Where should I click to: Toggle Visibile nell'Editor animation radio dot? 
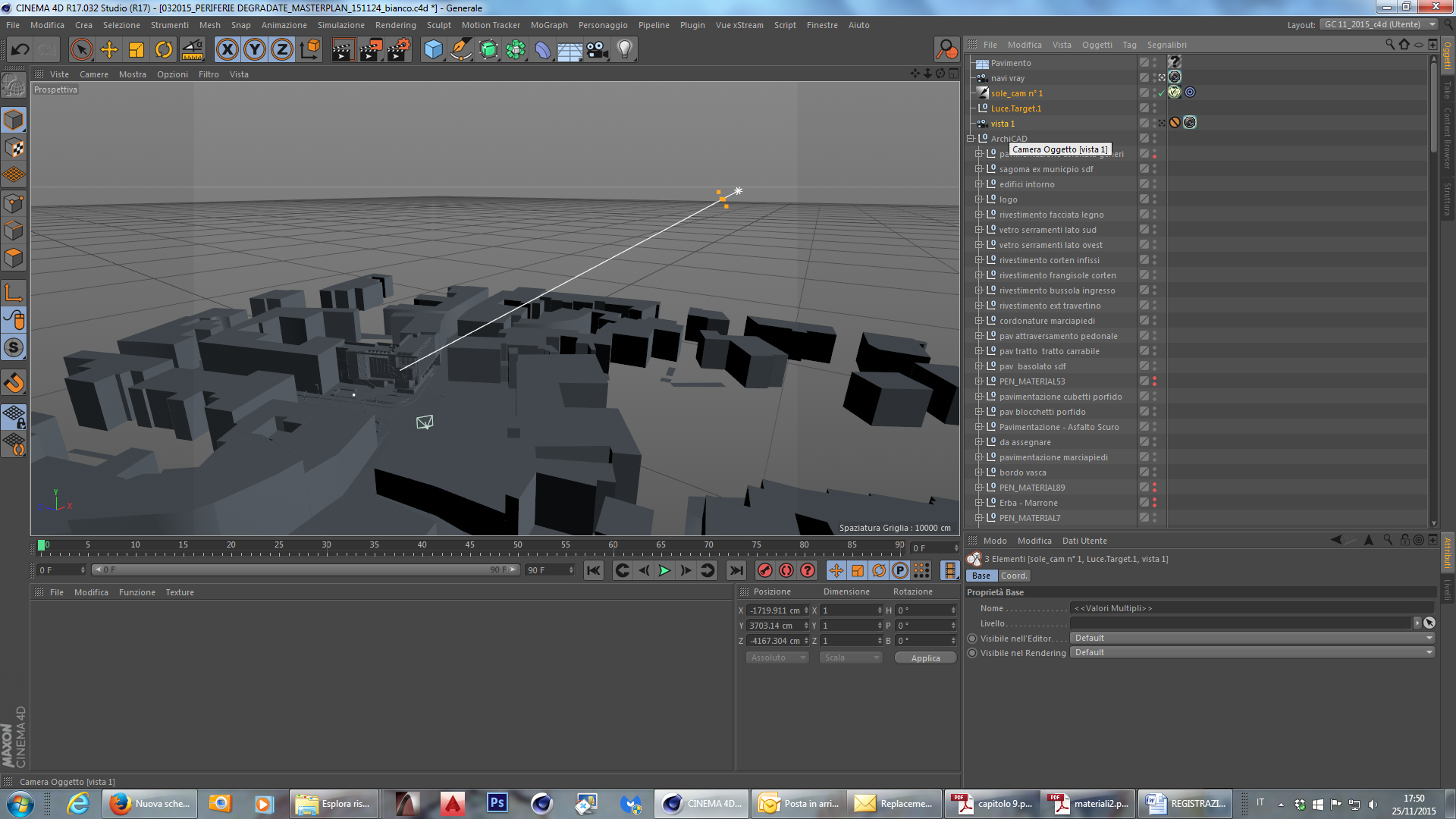pyautogui.click(x=972, y=639)
